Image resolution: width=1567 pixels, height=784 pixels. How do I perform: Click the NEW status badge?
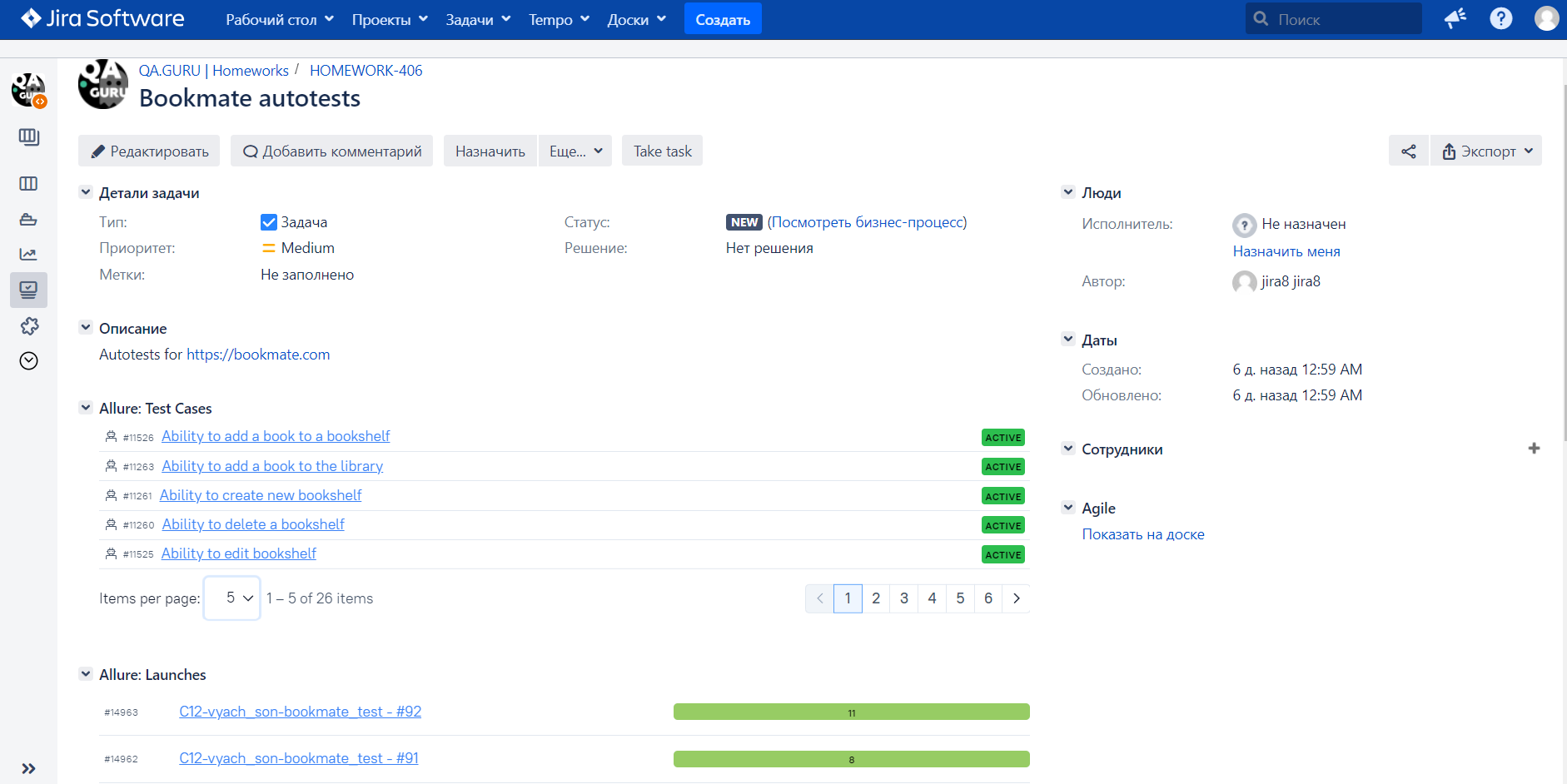point(744,222)
